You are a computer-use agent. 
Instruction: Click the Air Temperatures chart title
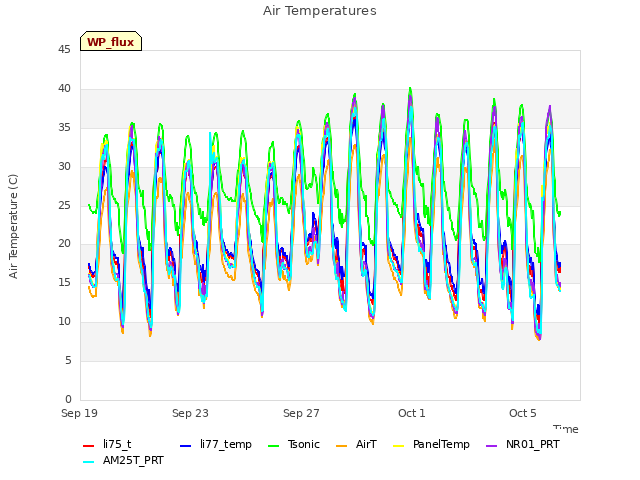pyautogui.click(x=320, y=11)
